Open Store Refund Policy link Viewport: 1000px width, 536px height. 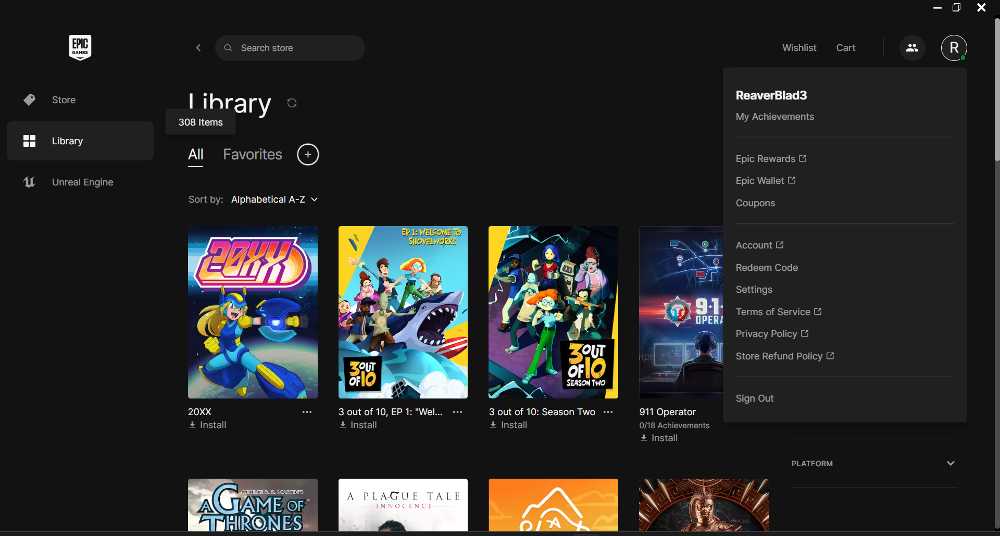pyautogui.click(x=784, y=357)
